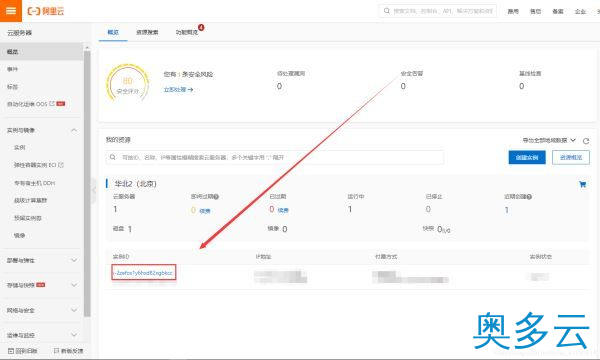Open 自动化运维 OOS sidebar entry

coord(27,104)
